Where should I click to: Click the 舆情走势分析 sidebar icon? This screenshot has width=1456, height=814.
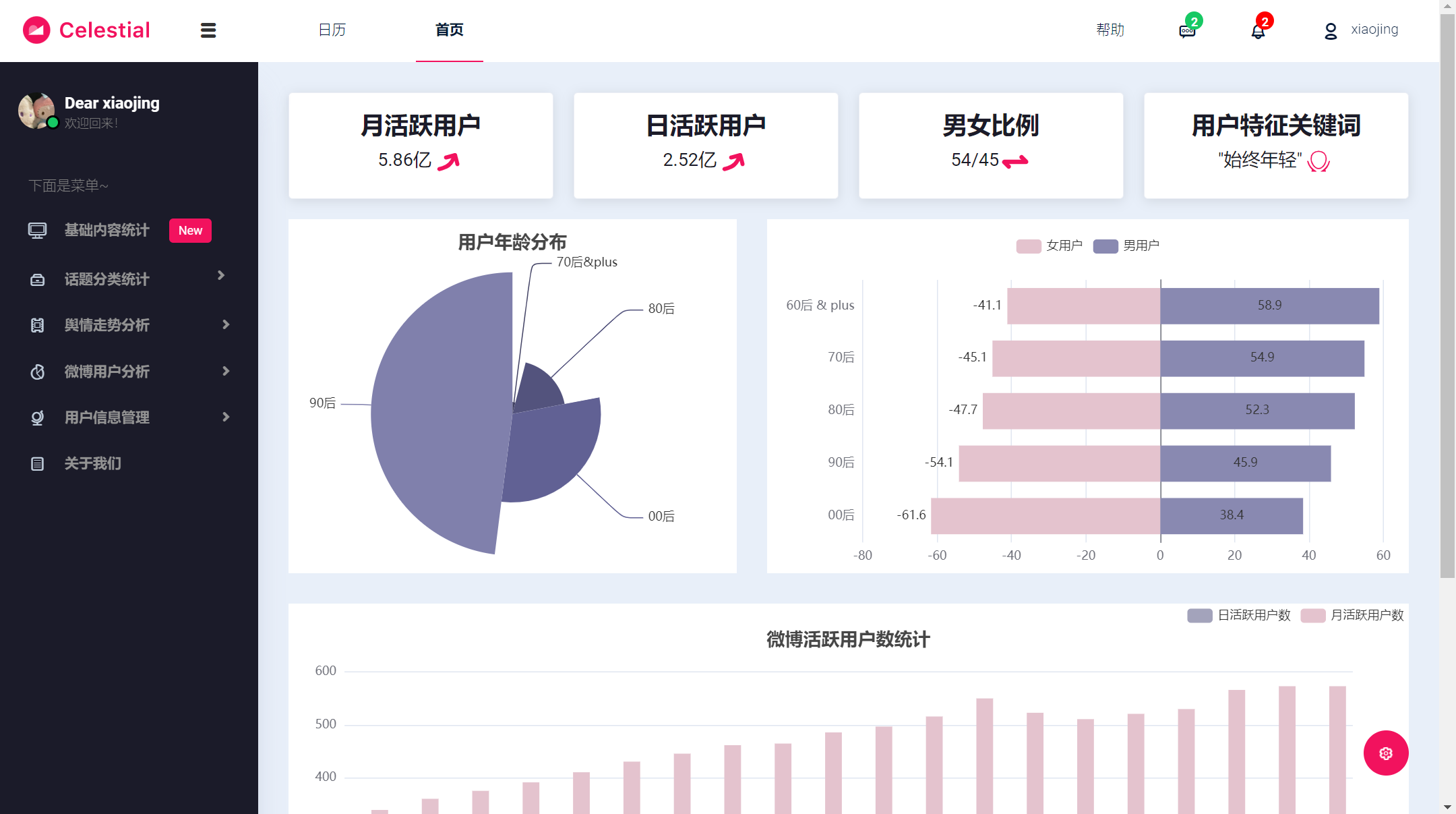[37, 325]
